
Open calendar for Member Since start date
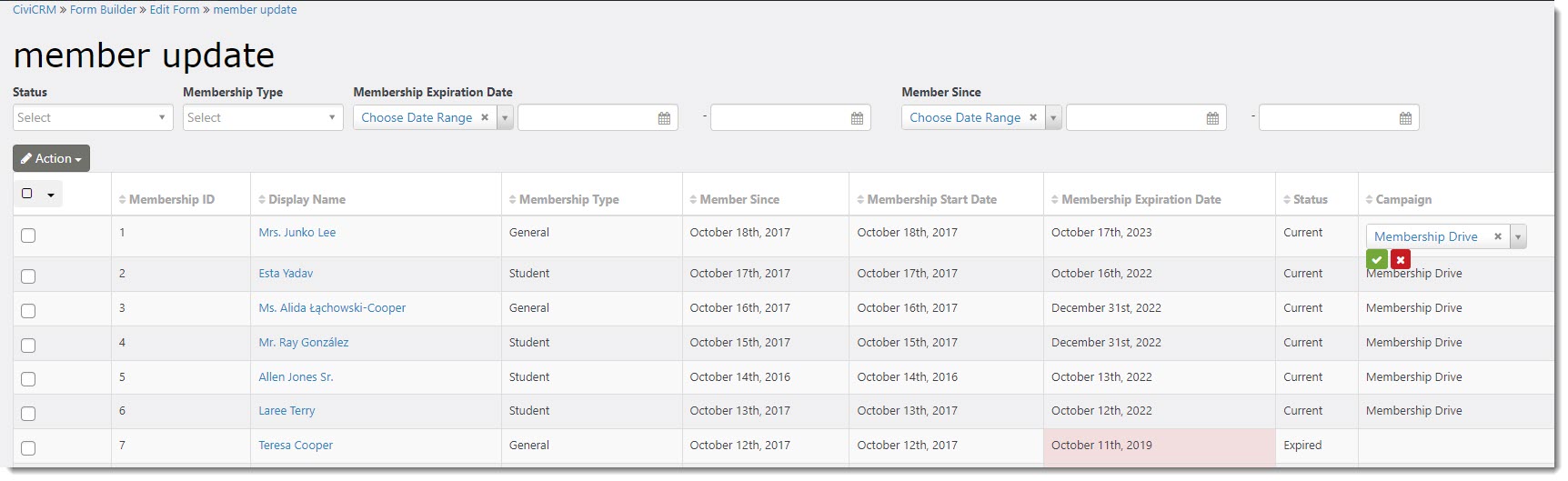click(1212, 118)
